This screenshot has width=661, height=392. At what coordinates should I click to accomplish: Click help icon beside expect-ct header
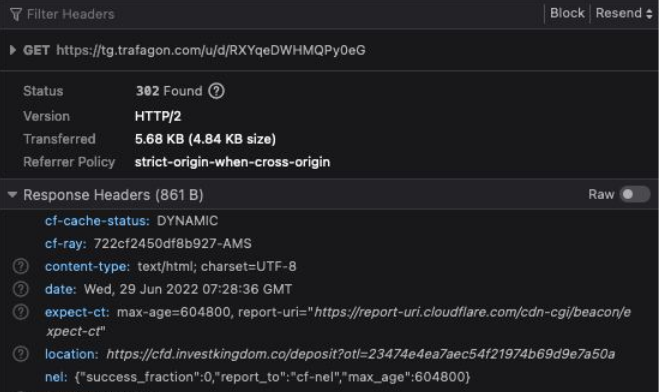(21, 312)
